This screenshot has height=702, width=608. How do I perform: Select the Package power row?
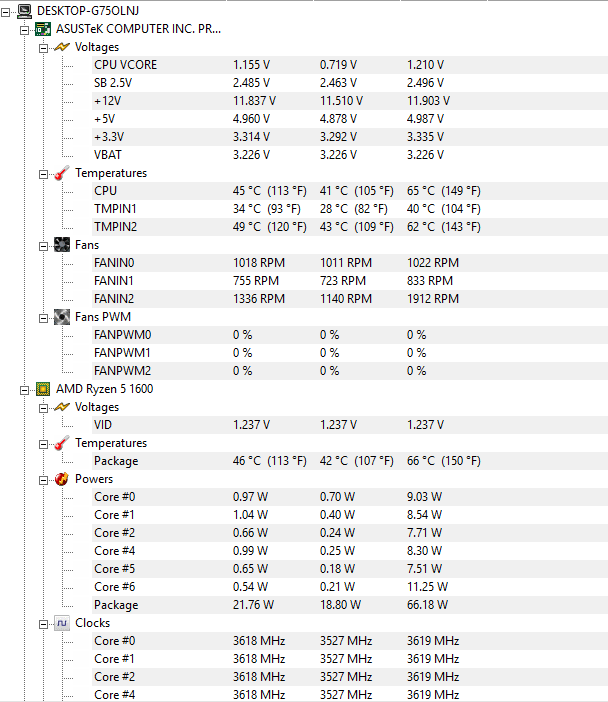point(350,605)
